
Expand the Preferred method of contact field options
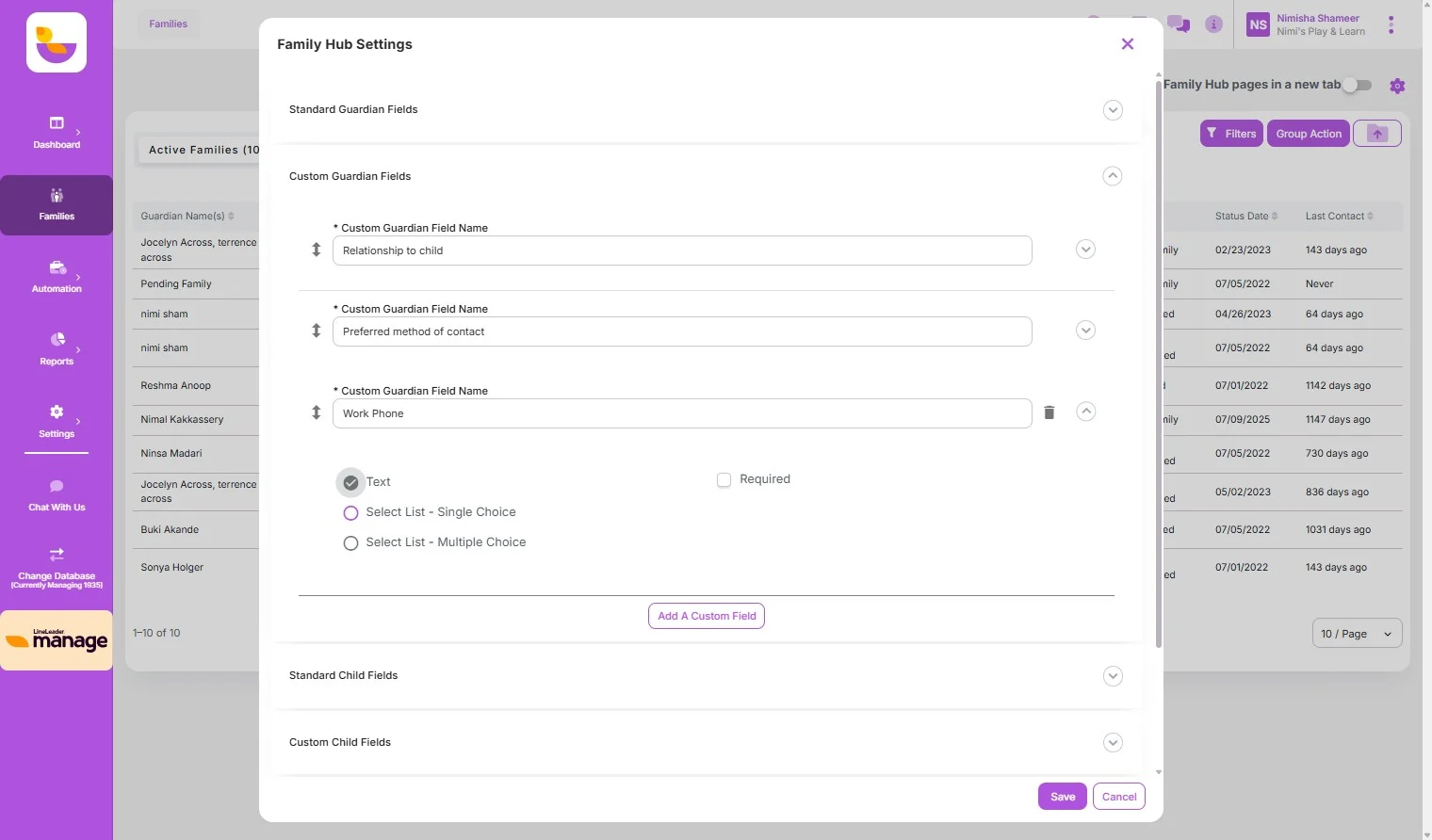click(x=1085, y=331)
